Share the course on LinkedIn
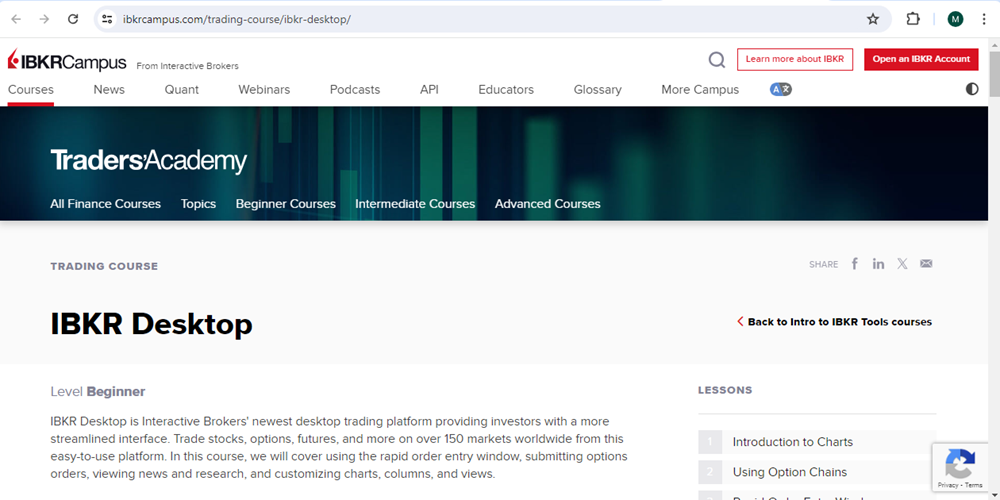 (x=878, y=264)
